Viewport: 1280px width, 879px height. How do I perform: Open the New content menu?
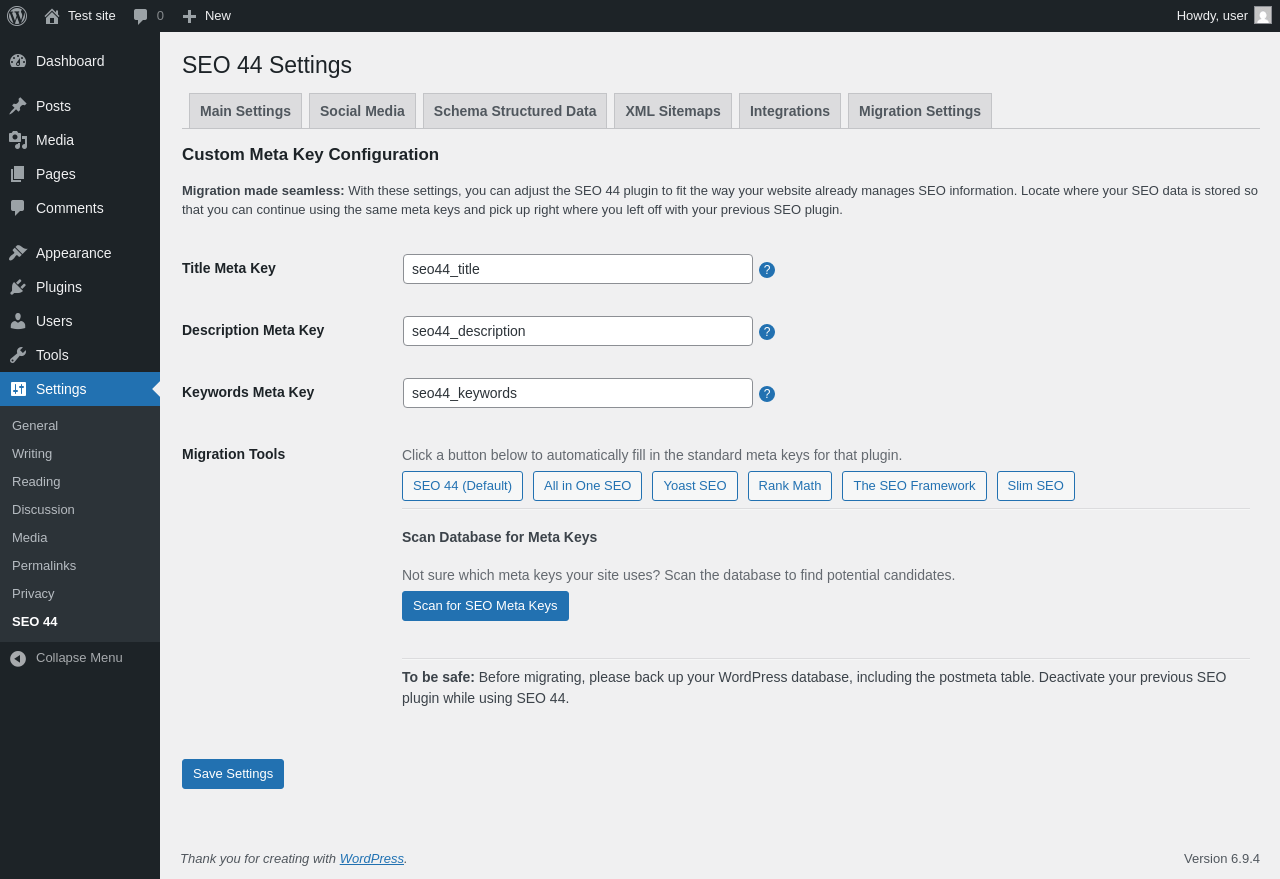(x=207, y=16)
